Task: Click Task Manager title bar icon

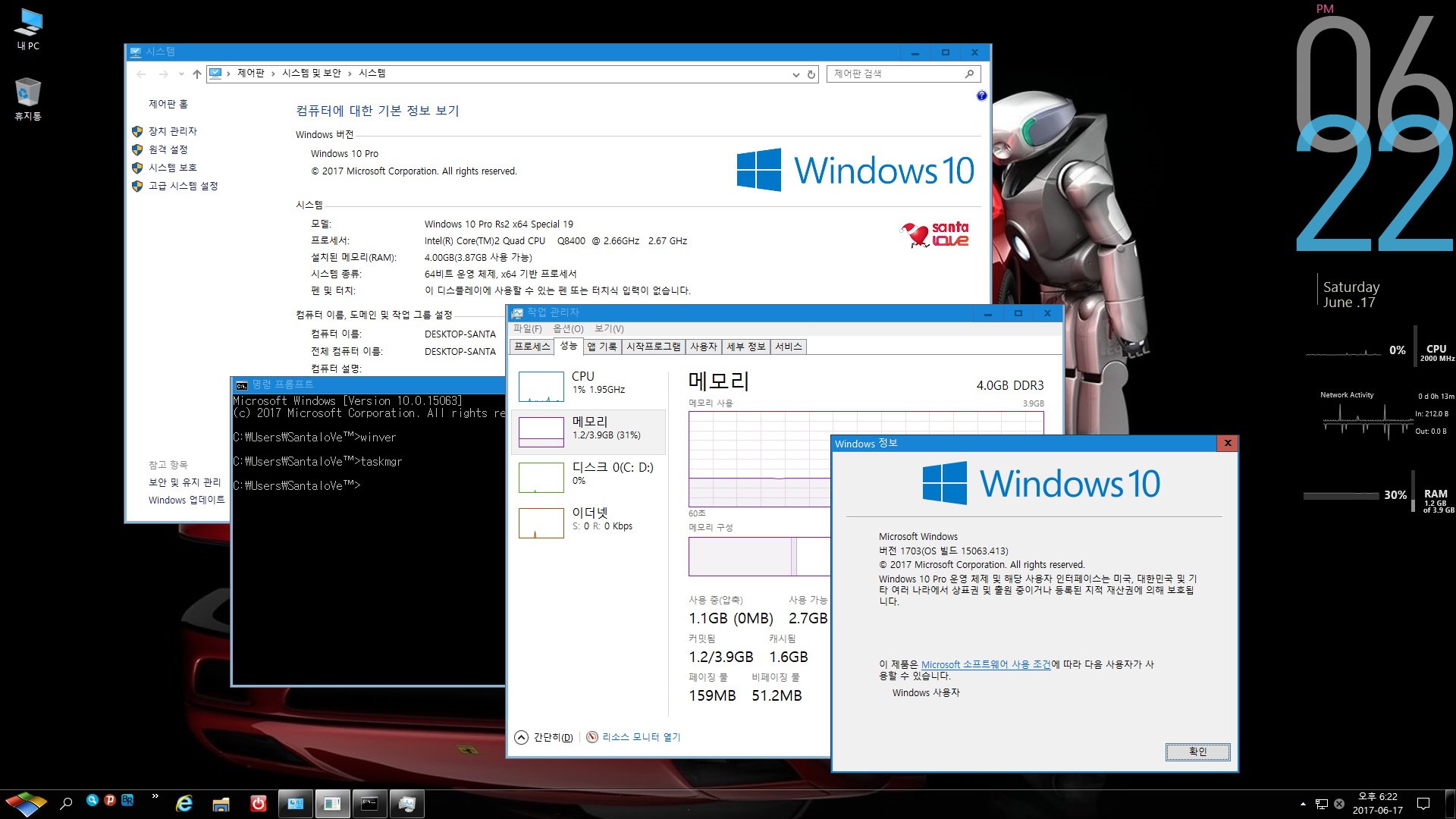Action: tap(517, 313)
